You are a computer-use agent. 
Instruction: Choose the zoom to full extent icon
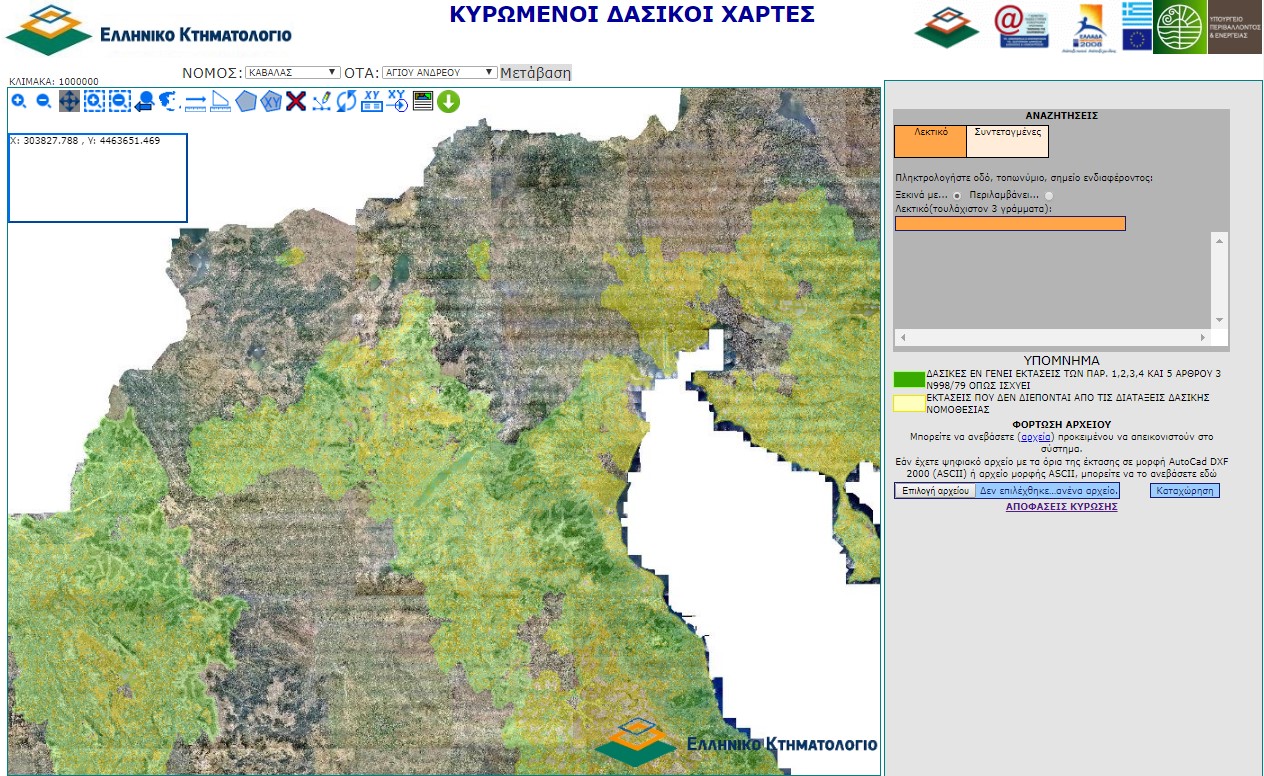[x=169, y=101]
